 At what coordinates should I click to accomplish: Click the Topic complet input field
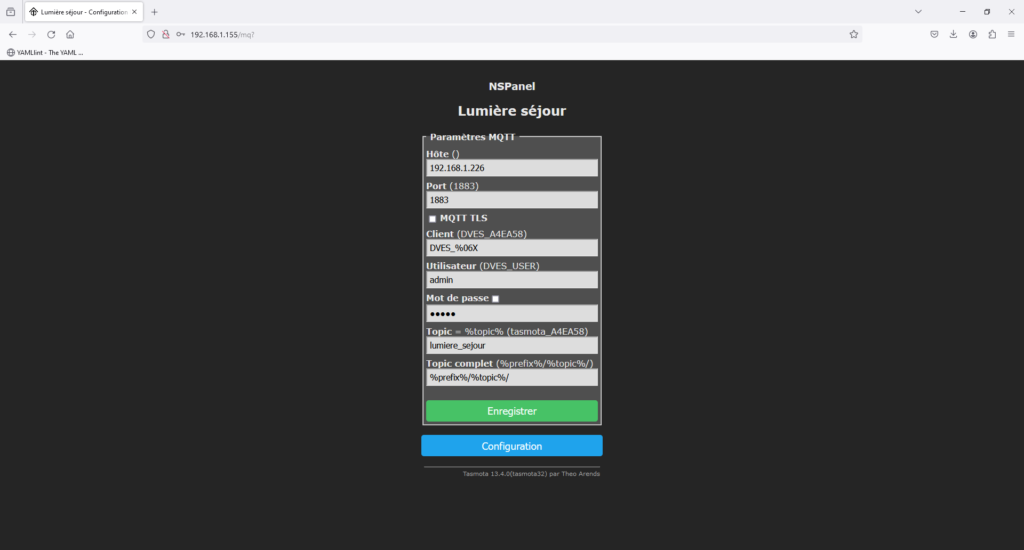pyautogui.click(x=512, y=378)
